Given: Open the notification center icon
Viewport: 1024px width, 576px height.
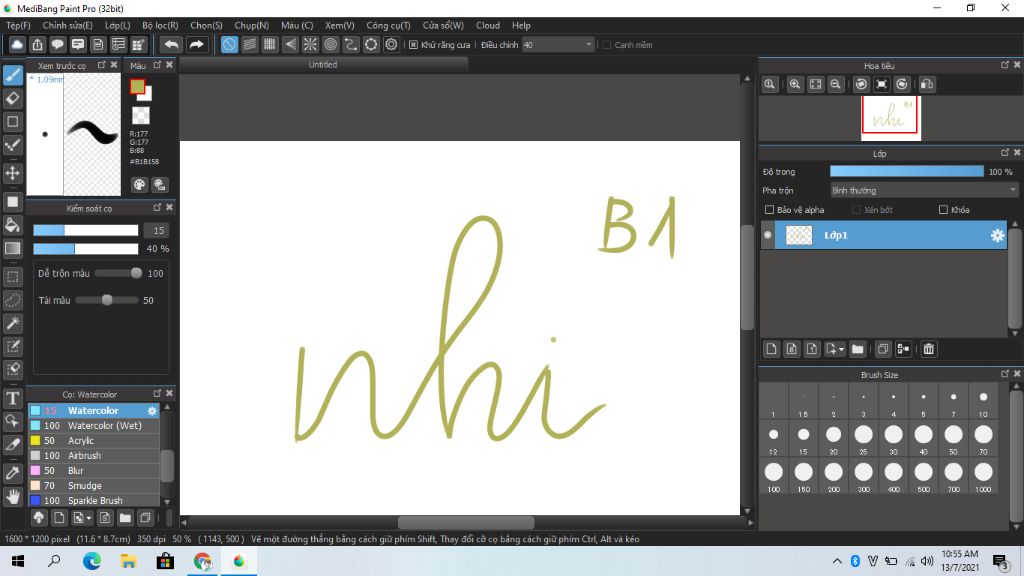Looking at the screenshot, I should 1000,561.
